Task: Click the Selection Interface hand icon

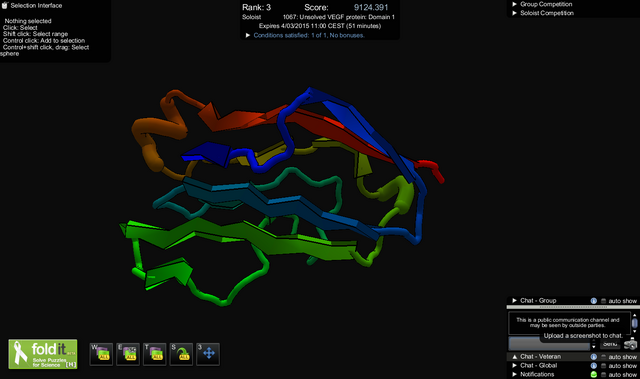Action: 4,5
